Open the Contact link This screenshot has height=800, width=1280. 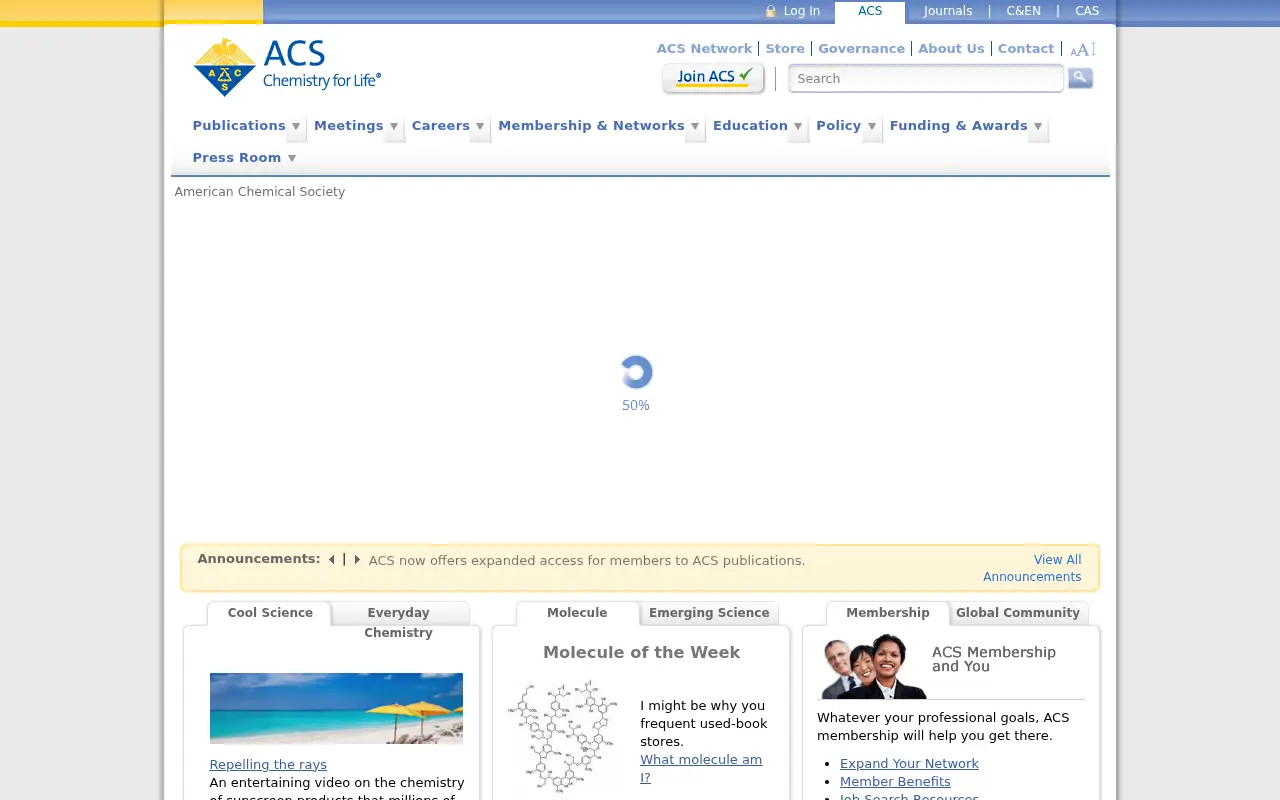[x=1026, y=48]
